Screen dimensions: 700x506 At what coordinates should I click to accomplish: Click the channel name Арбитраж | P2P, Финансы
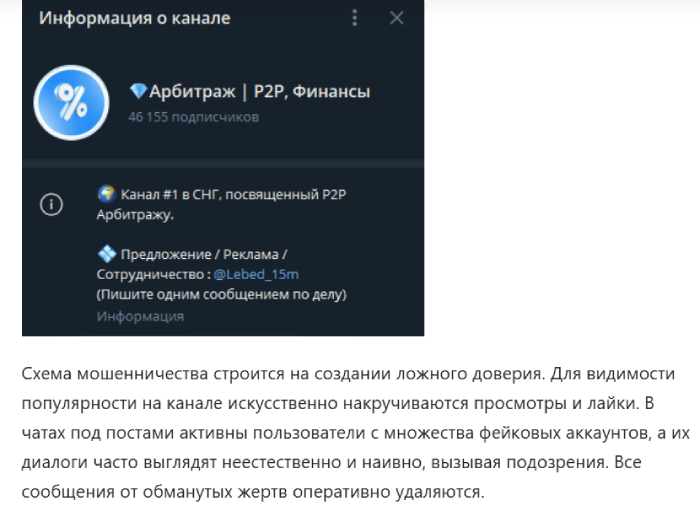[260, 92]
